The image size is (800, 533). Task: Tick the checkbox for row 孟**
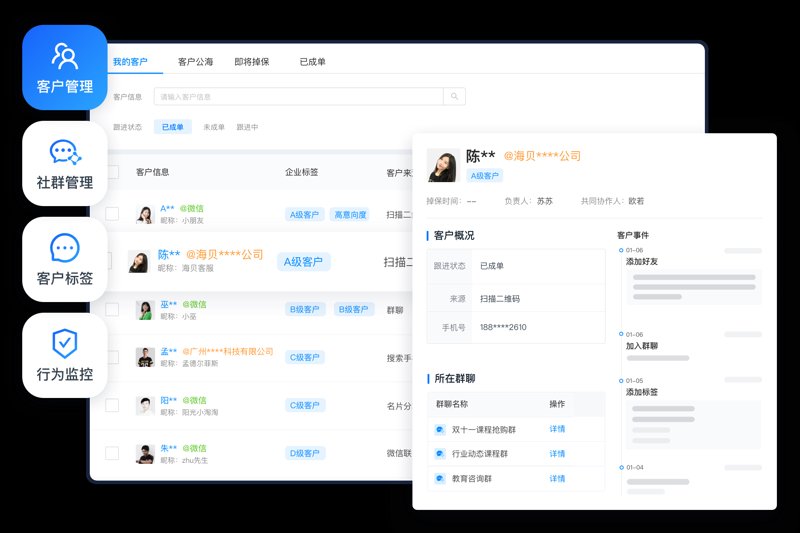(112, 357)
